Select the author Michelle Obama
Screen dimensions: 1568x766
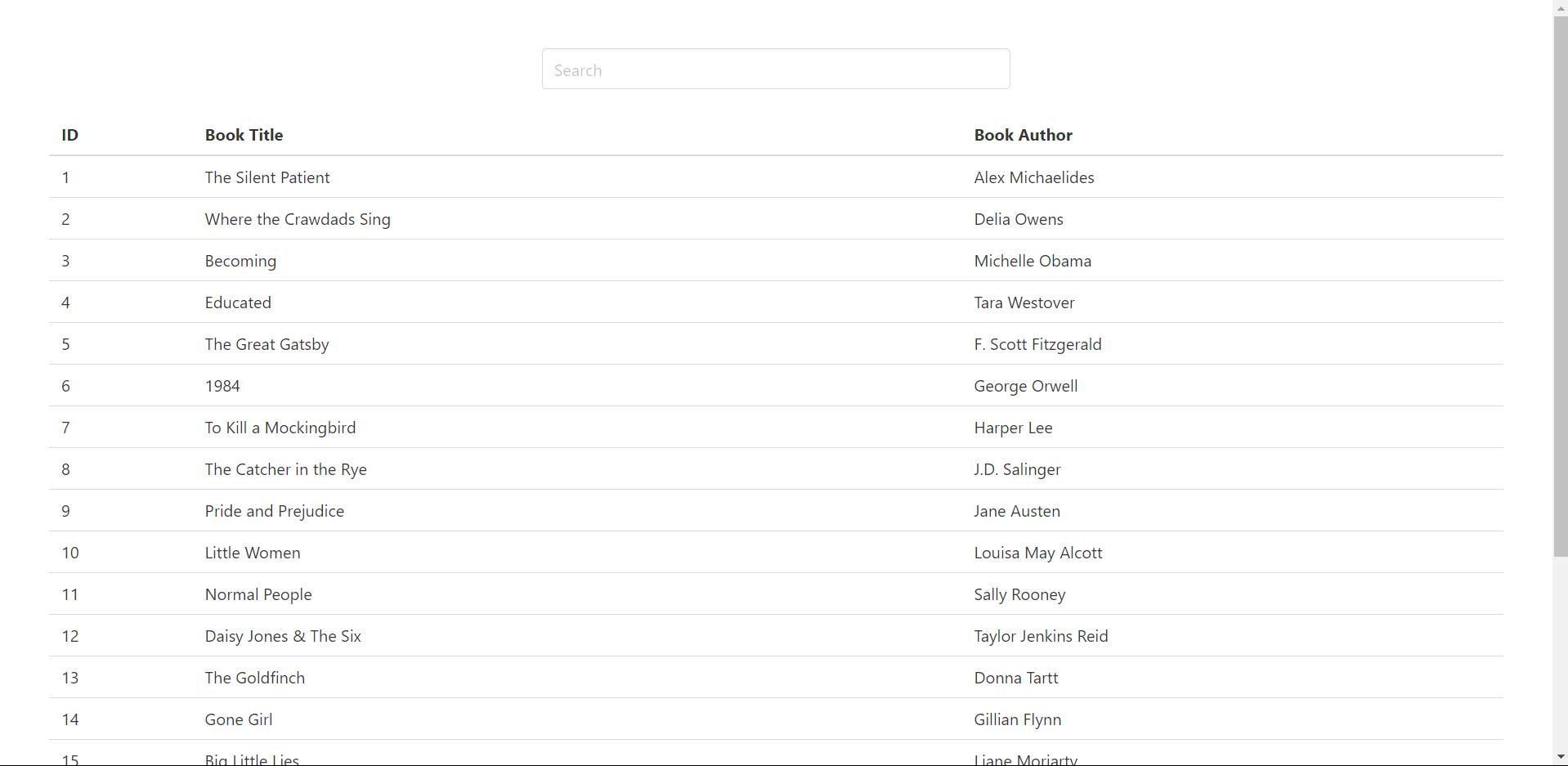tap(1033, 261)
